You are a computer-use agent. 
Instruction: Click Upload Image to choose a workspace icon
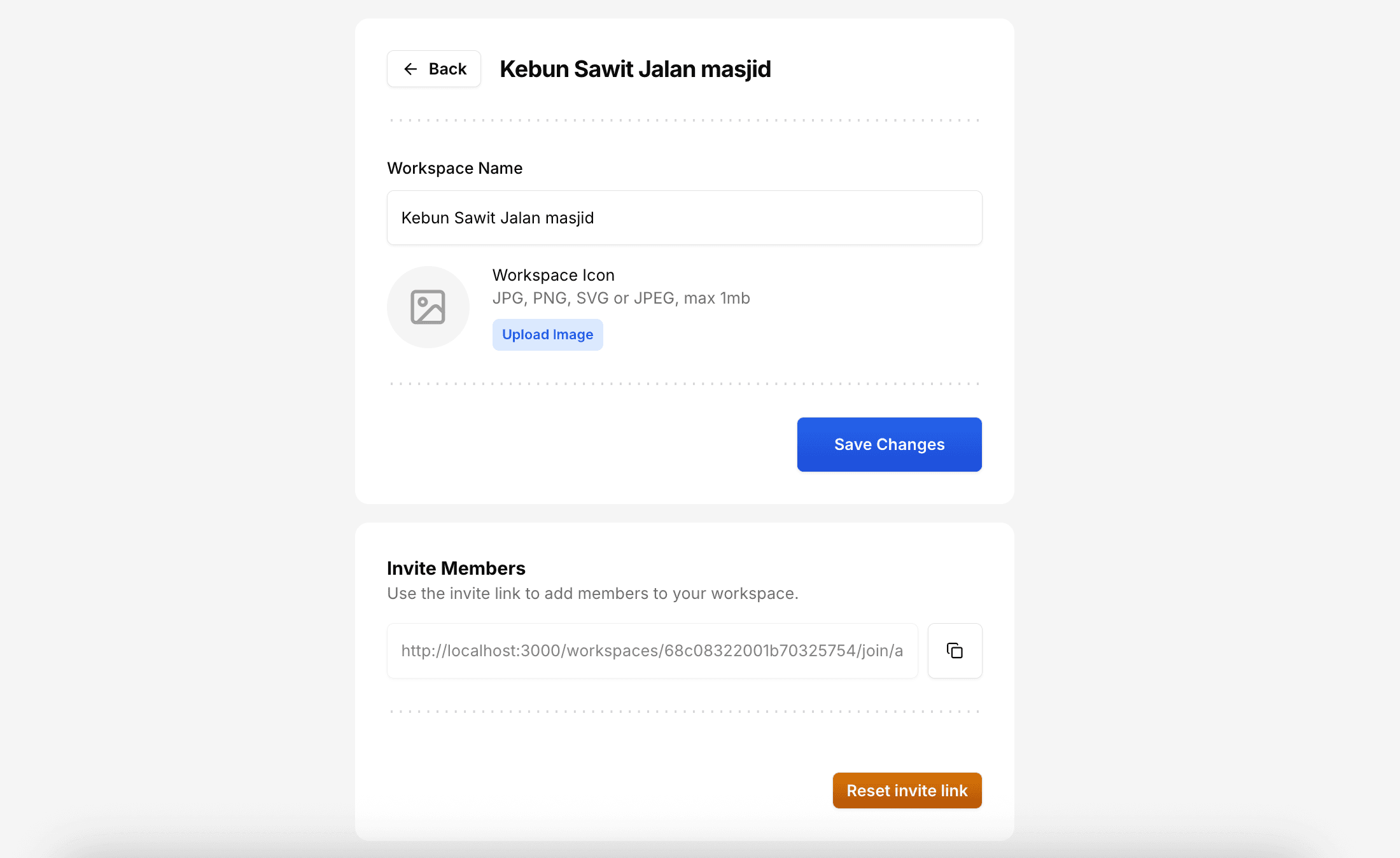coord(547,334)
